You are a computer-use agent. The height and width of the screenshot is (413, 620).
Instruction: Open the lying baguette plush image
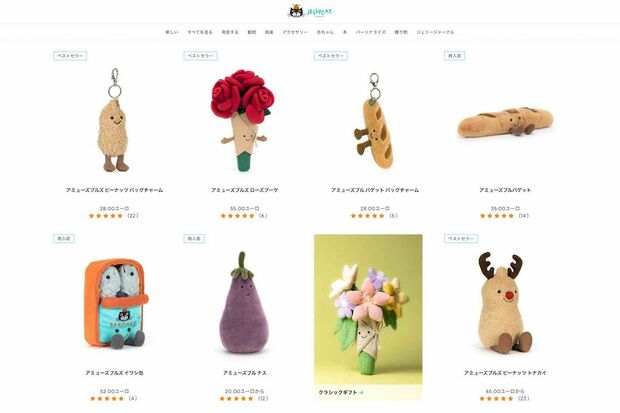(505, 122)
